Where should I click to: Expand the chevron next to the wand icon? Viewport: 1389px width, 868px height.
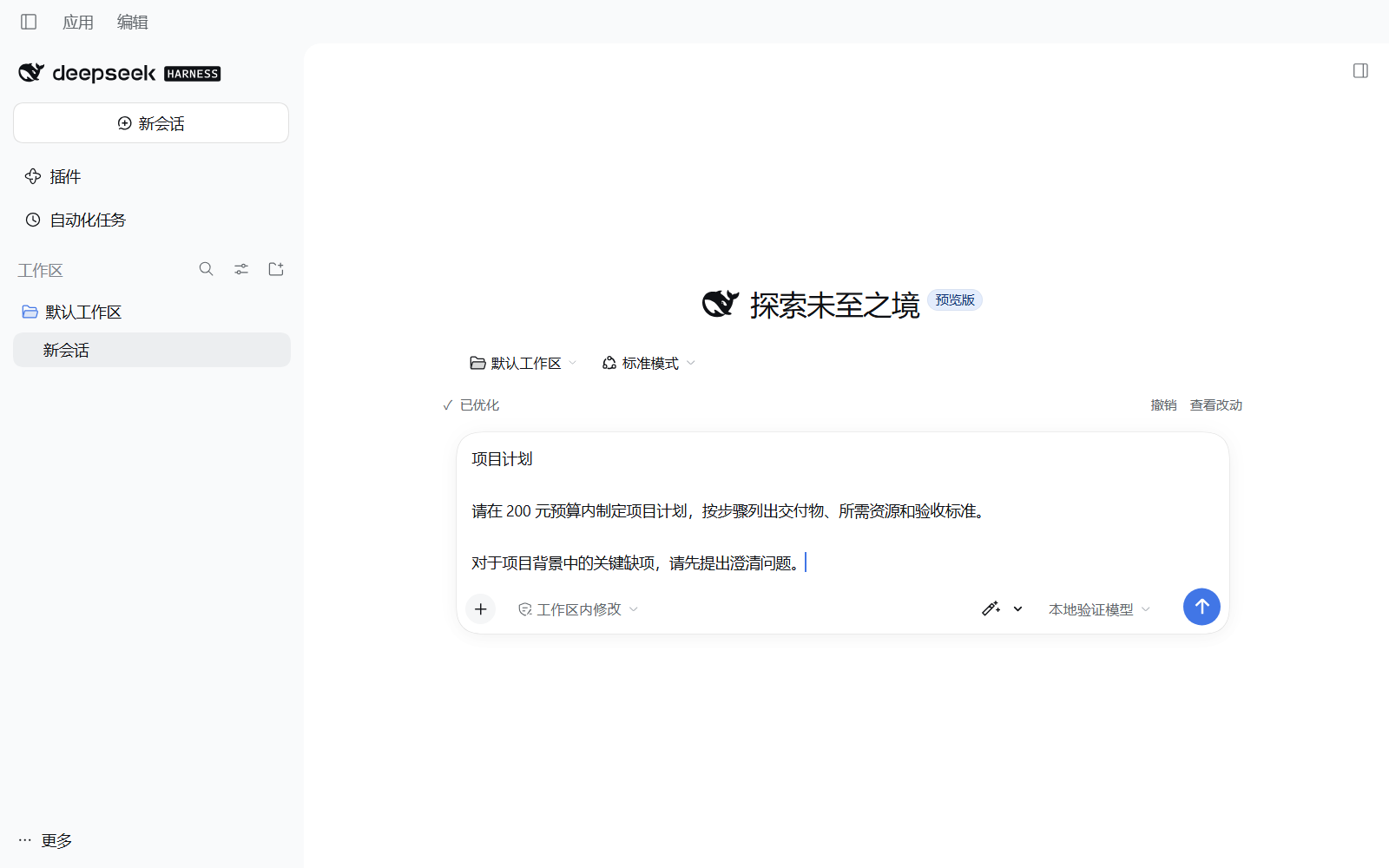1018,609
